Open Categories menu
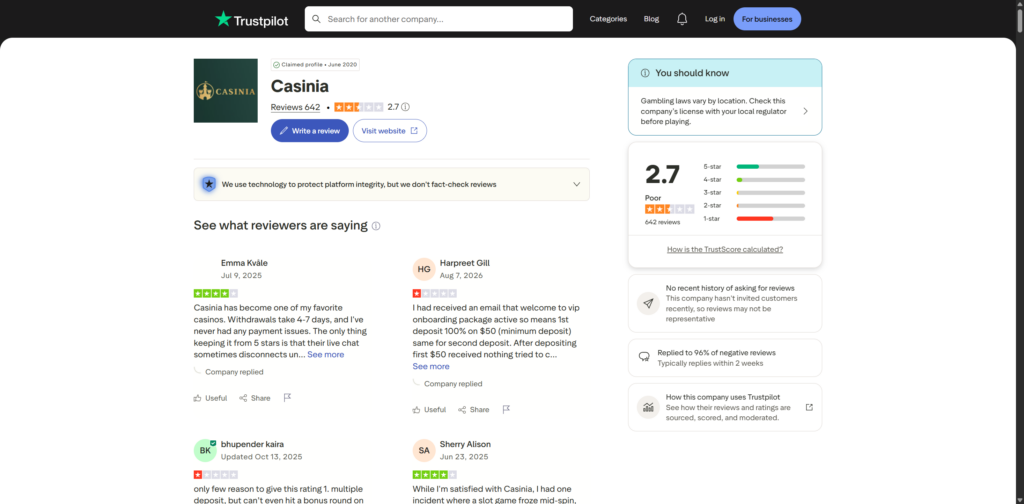This screenshot has width=1024, height=504. [x=608, y=19]
